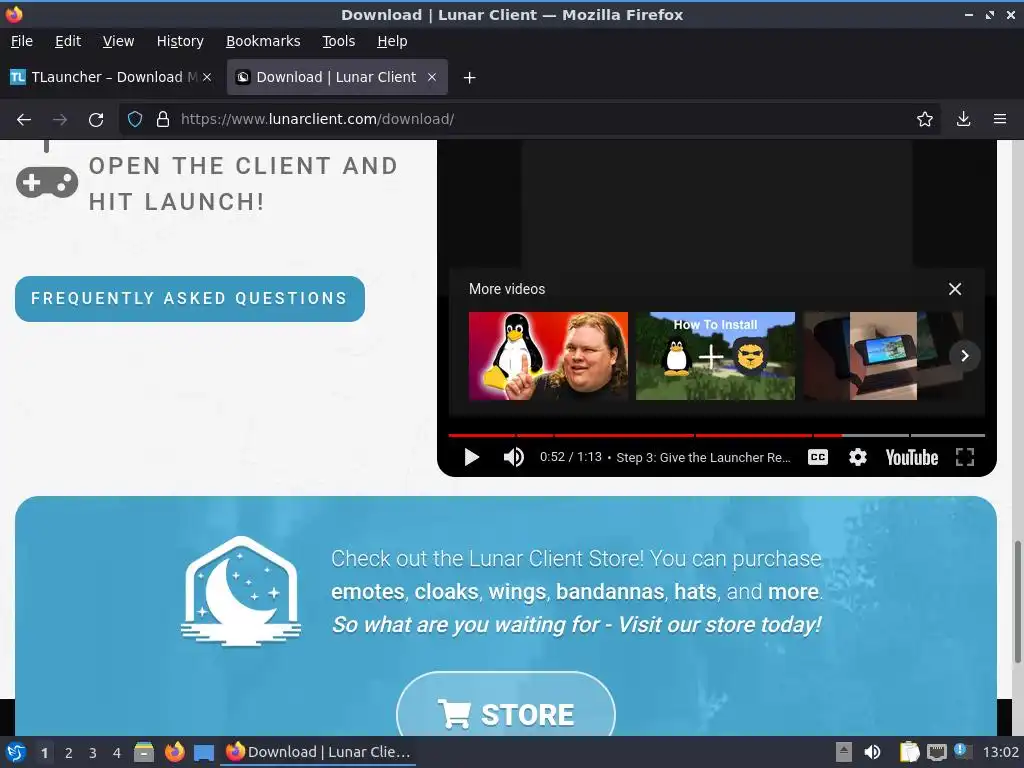1024x768 pixels.
Task: Launch the file manager from the taskbar
Action: (x=144, y=752)
